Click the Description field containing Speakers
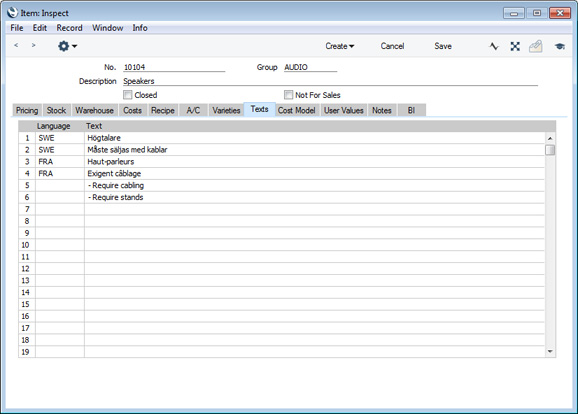This screenshot has width=578, height=414. 330,81
